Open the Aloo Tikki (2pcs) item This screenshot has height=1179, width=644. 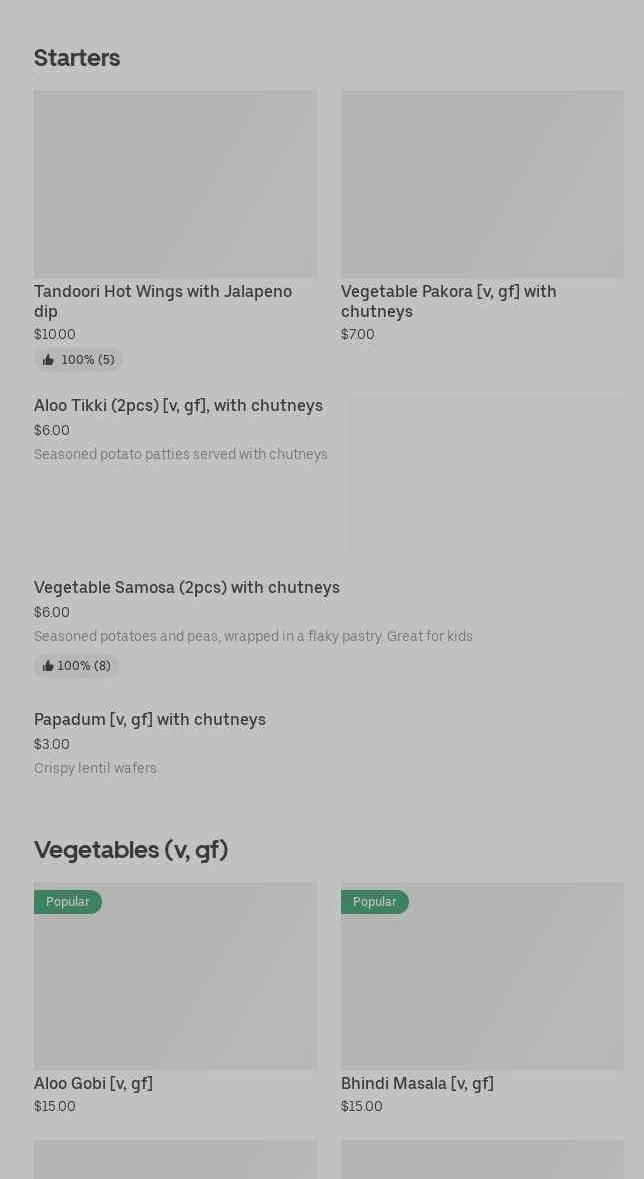coord(178,406)
